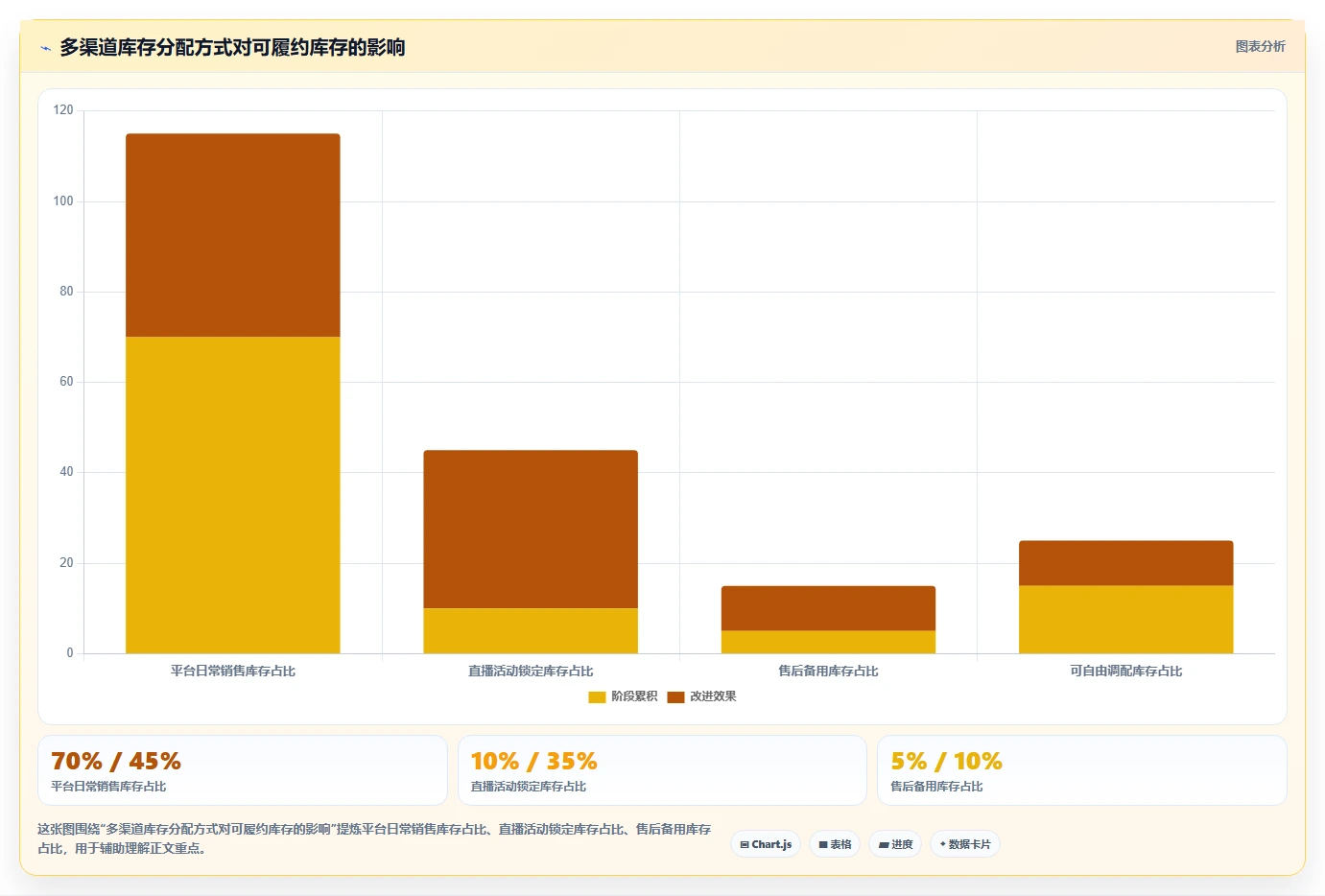Click the chart title 多渠道库存分配方式对可履约库存的影响
Viewport: 1325px width, 896px height.
(x=232, y=47)
